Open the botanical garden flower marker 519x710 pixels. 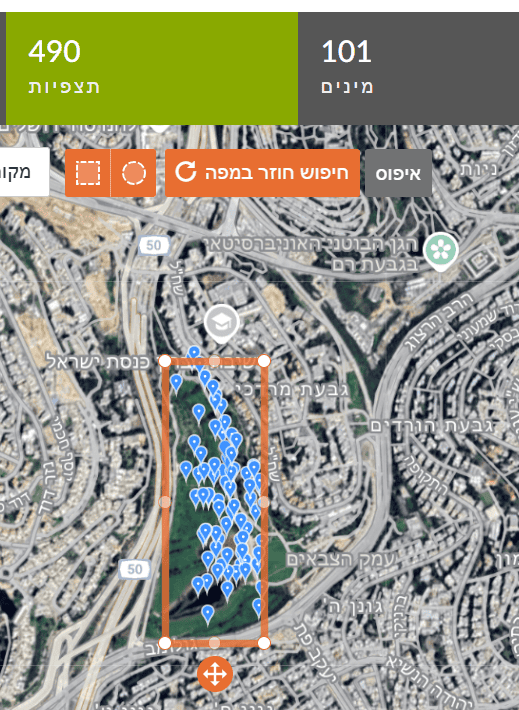tap(441, 252)
